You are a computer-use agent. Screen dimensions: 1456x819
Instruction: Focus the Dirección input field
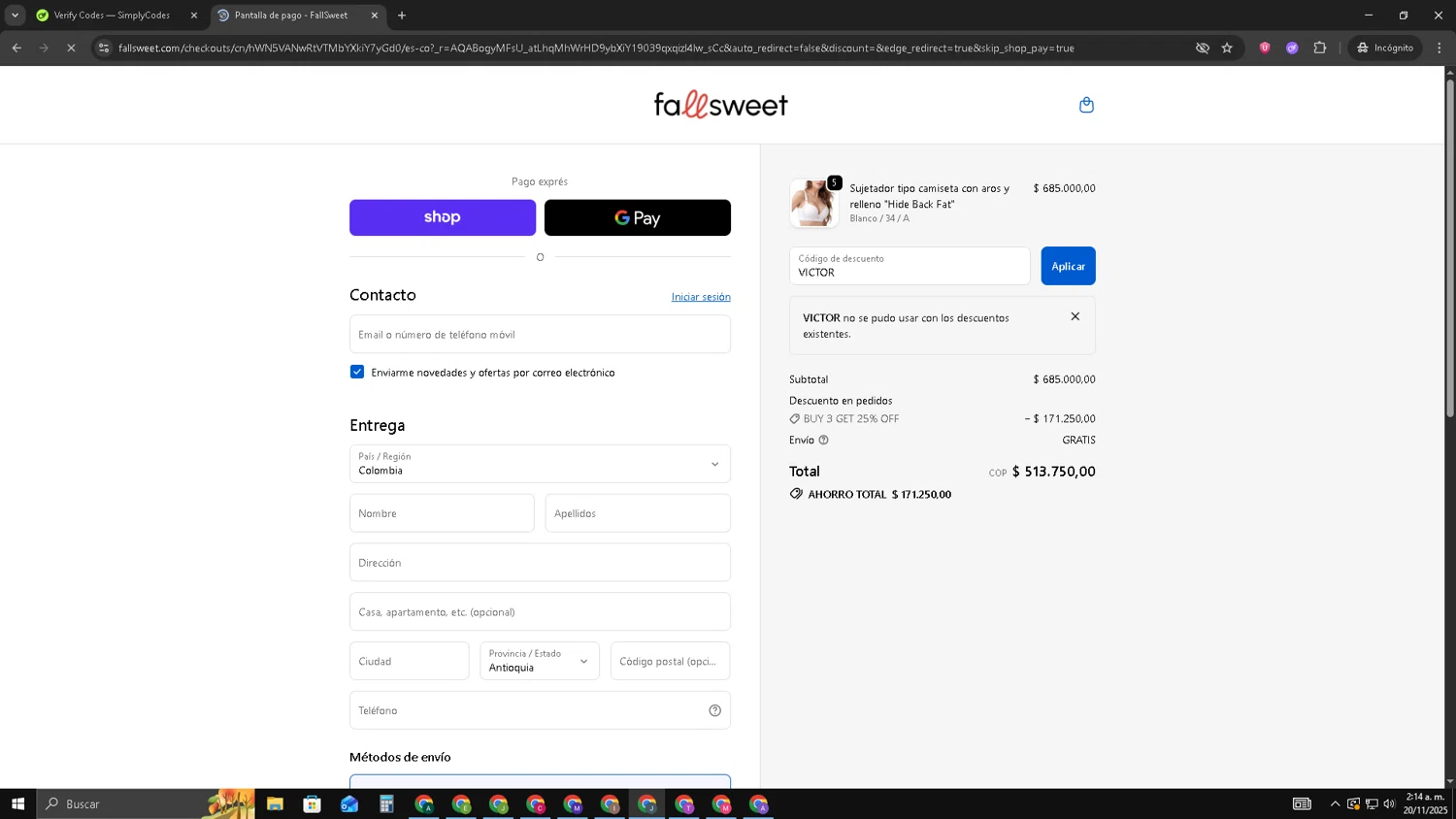pos(540,563)
